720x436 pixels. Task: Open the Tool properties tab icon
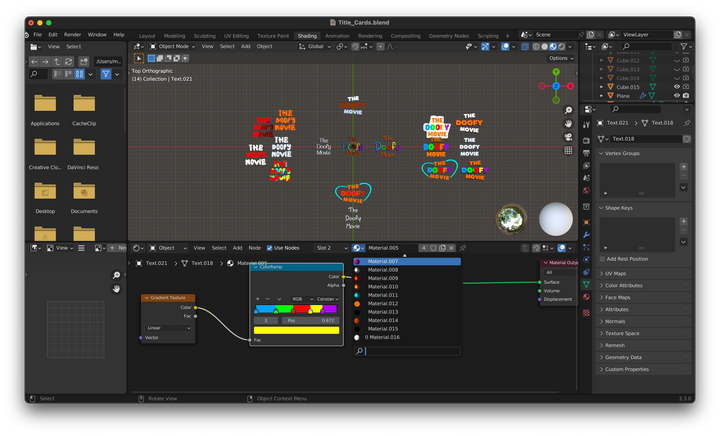[586, 125]
